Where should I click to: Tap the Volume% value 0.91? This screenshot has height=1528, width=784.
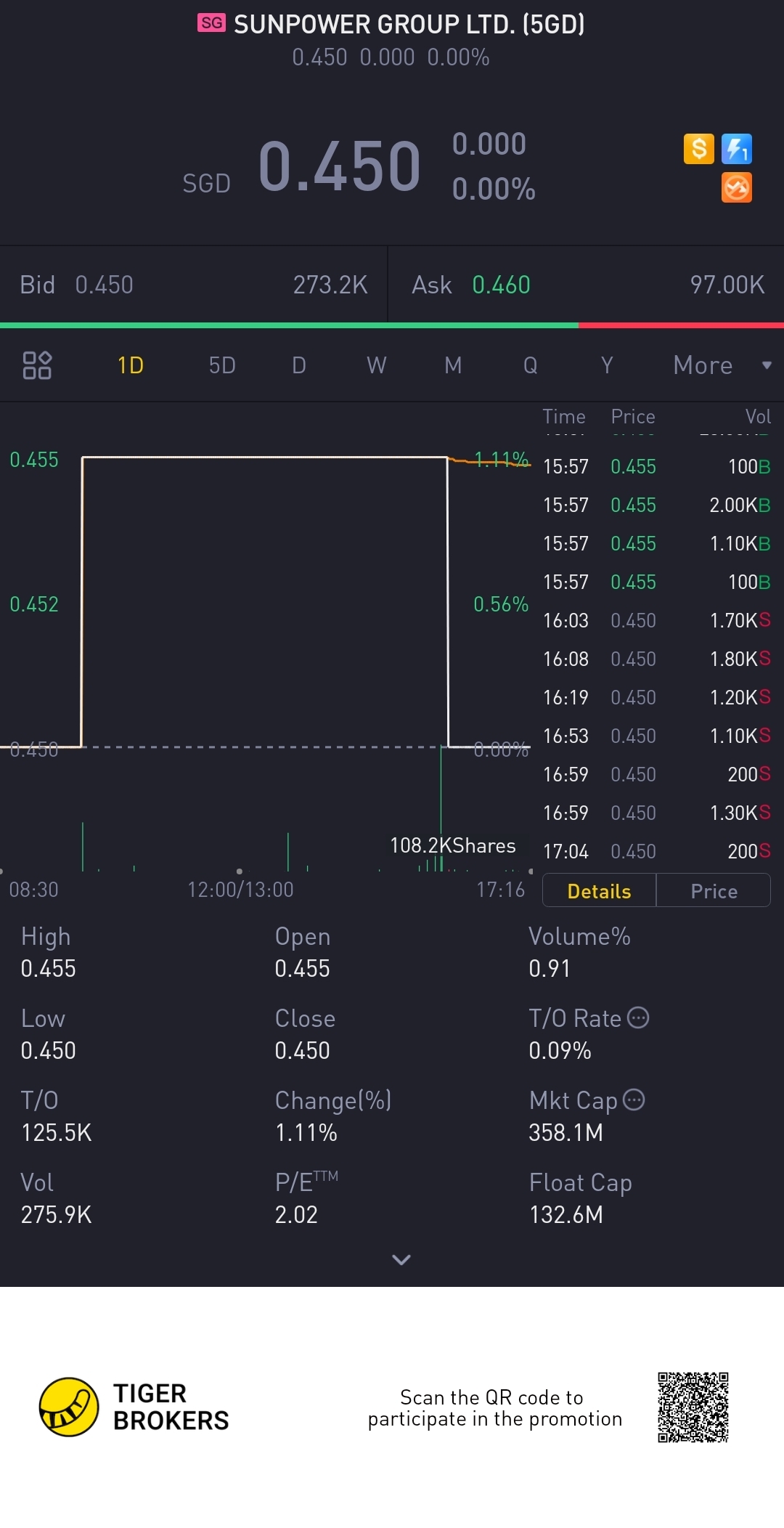(x=550, y=968)
